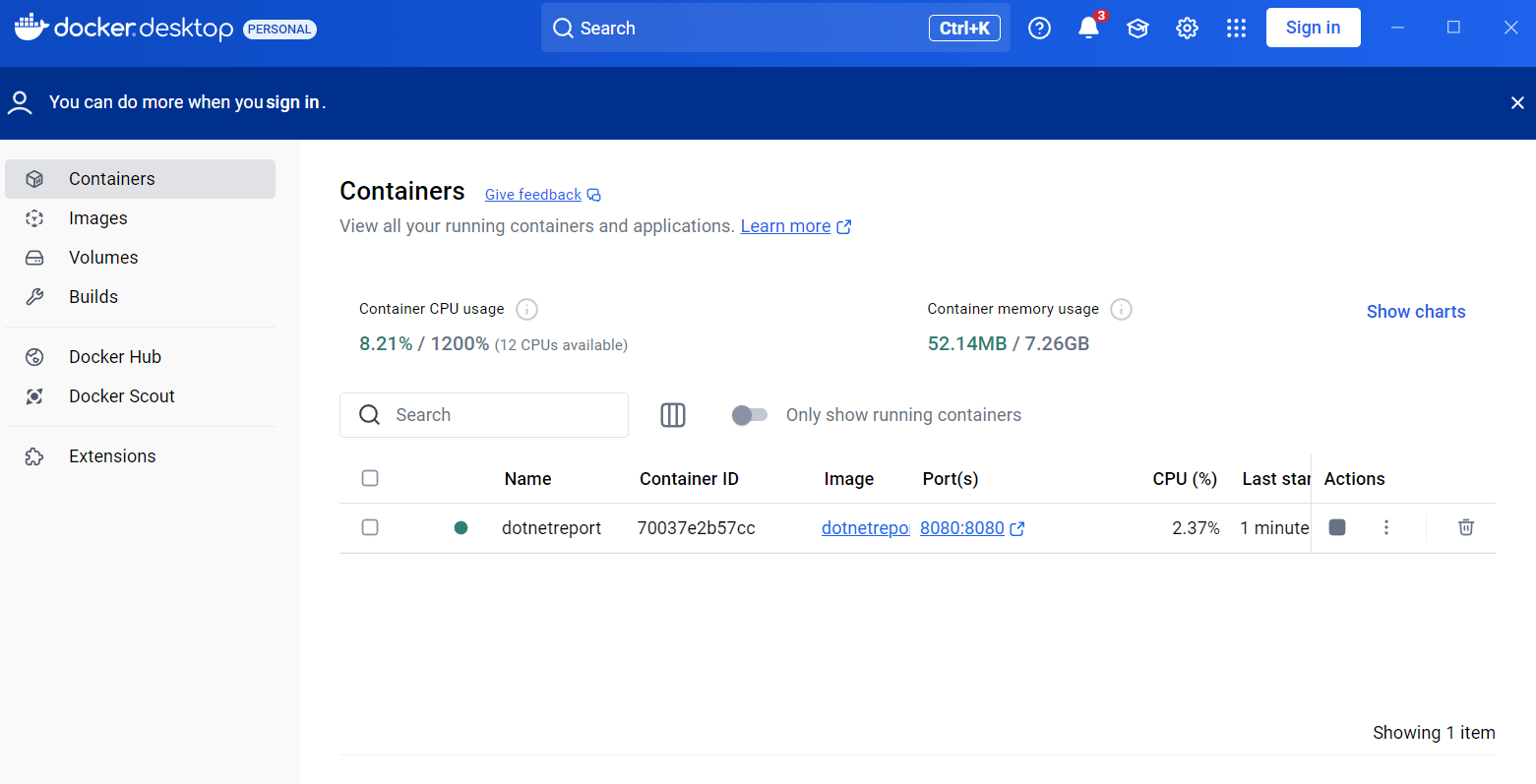Open the Learning center graduation cap icon
The image size is (1536, 784).
(x=1137, y=29)
